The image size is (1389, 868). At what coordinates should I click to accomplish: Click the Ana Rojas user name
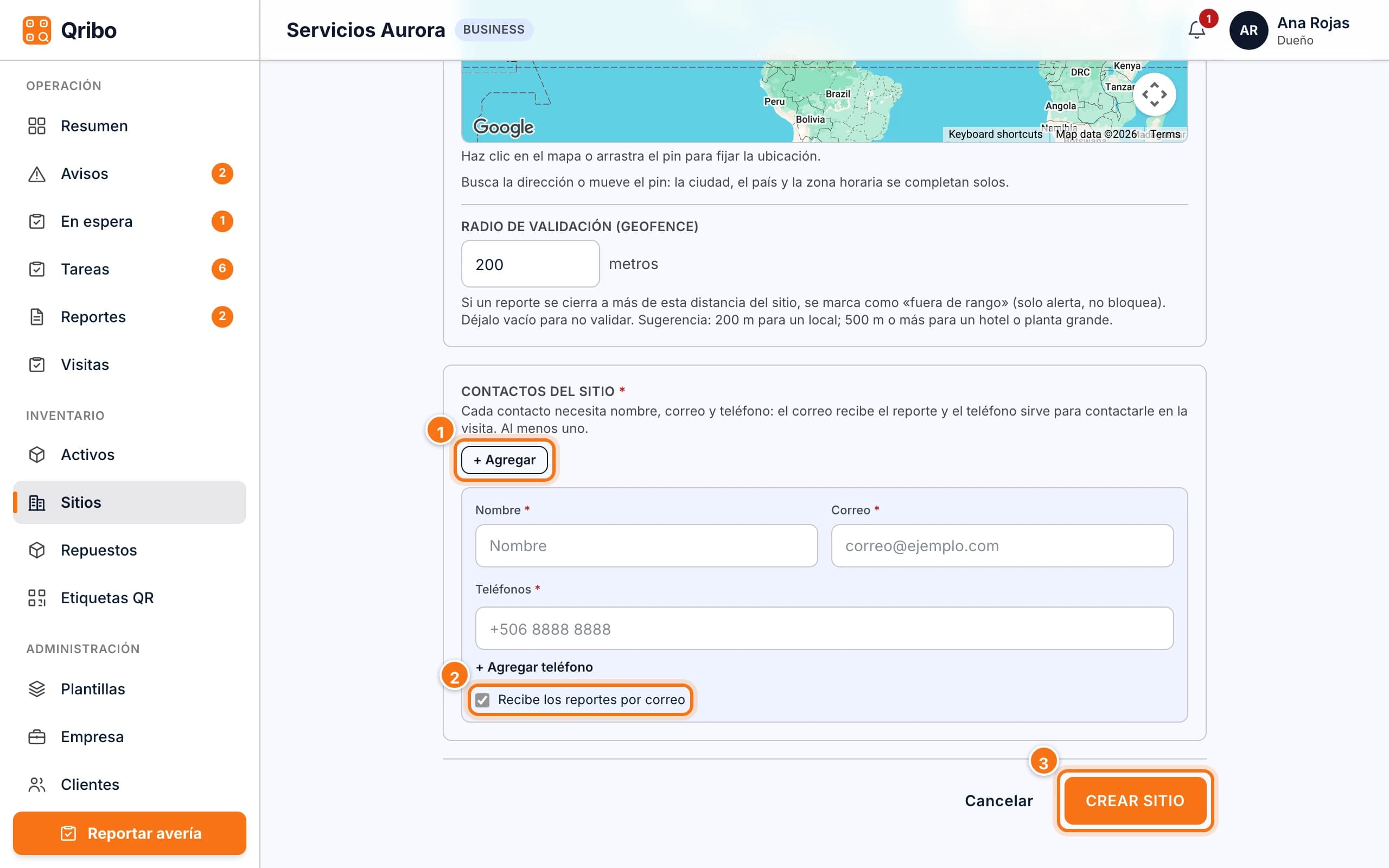(1312, 23)
